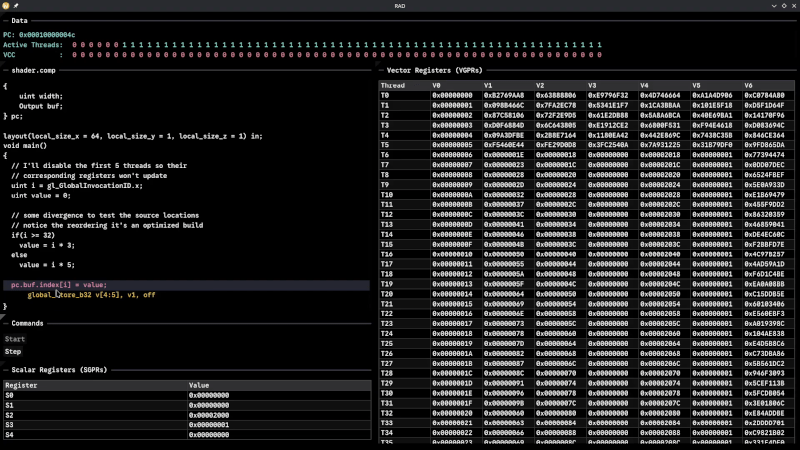Viewport: 800px width, 450px height.
Task: Click the Step command button
Action: coord(13,351)
